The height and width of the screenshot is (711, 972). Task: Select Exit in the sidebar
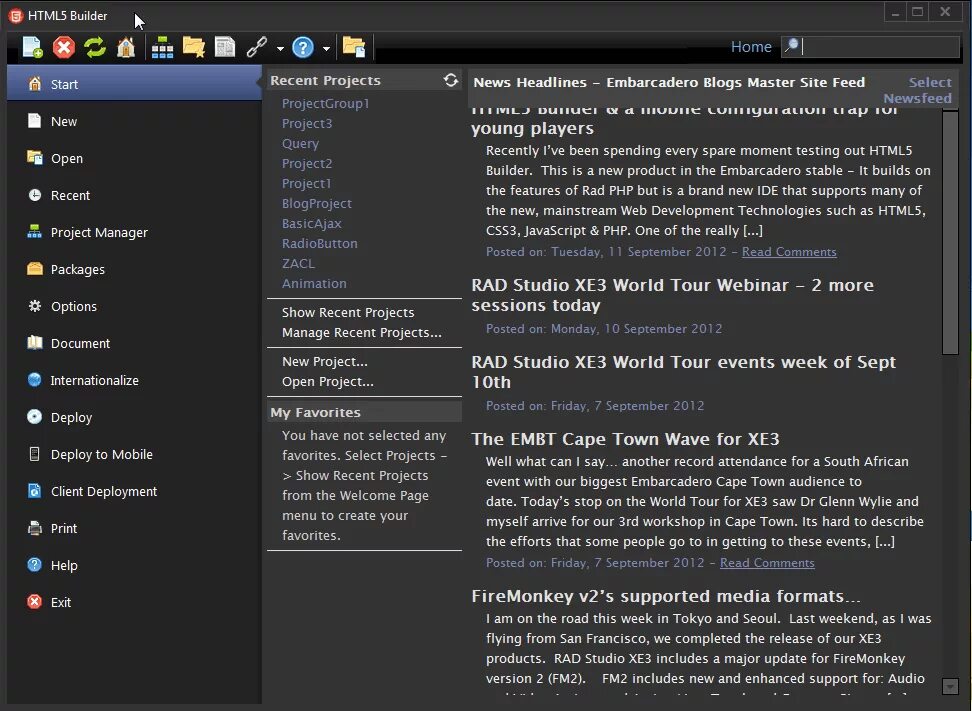coord(135,602)
